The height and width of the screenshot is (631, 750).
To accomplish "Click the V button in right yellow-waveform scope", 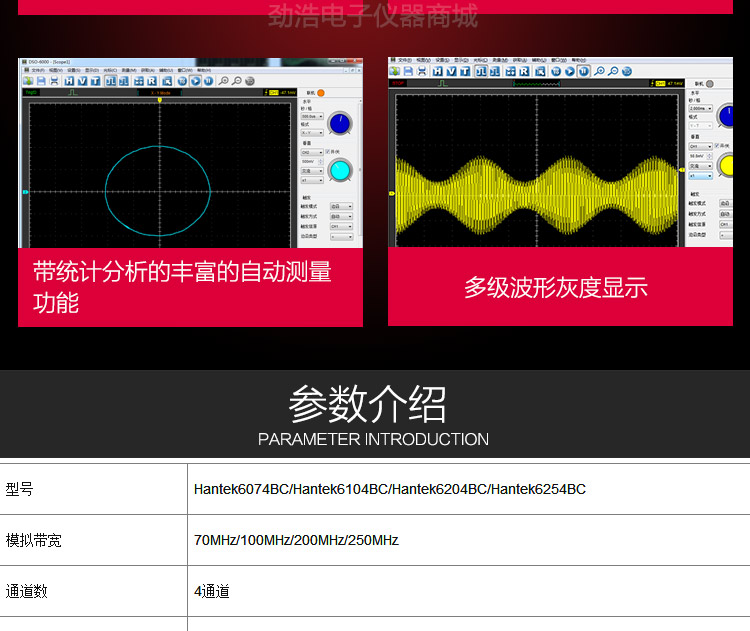I will [452, 71].
